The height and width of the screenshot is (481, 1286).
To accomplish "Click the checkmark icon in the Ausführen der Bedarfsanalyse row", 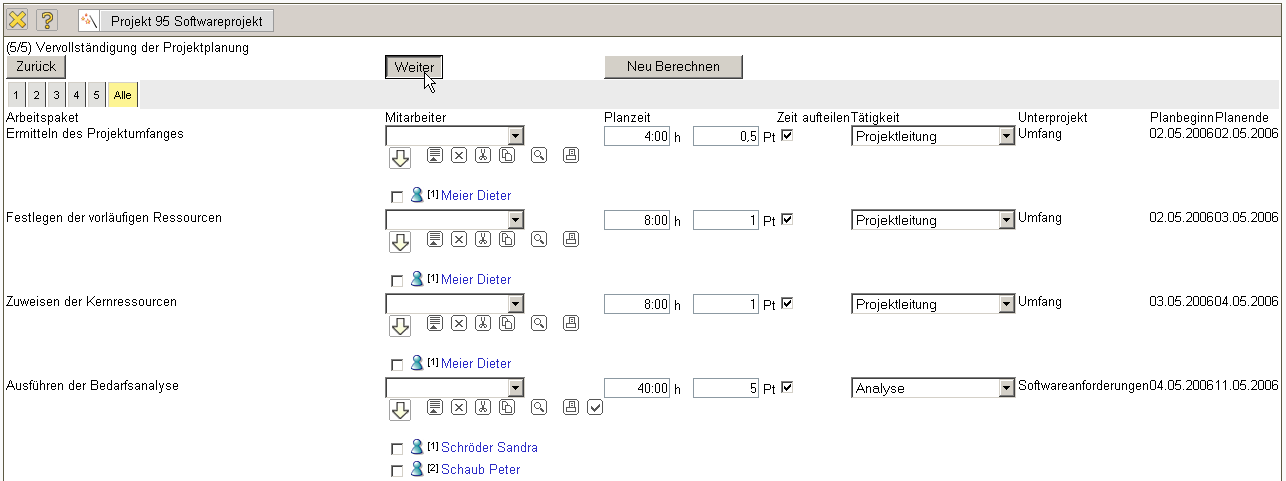I will (595, 407).
